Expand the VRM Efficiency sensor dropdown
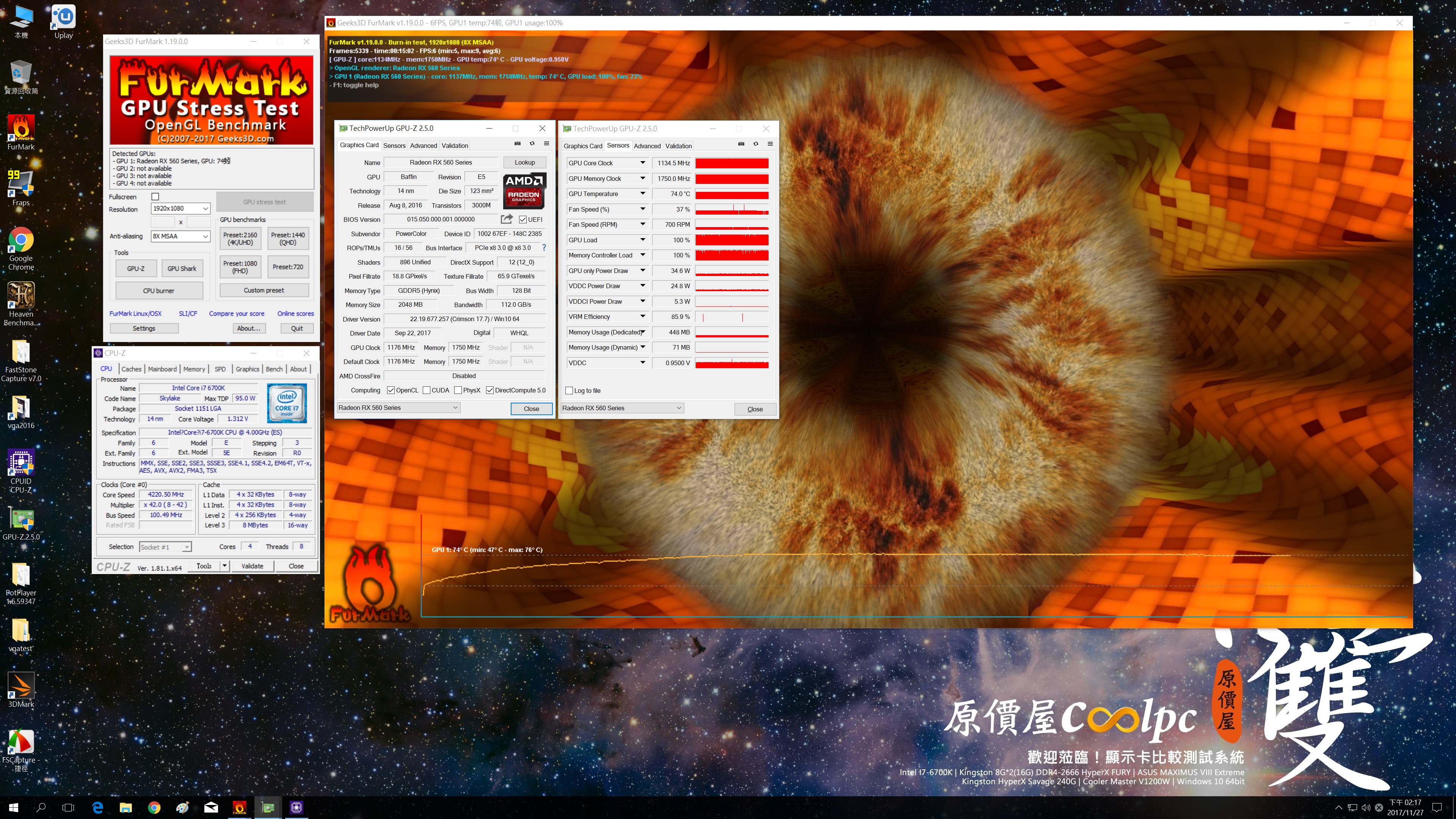The height and width of the screenshot is (819, 1456). click(643, 317)
